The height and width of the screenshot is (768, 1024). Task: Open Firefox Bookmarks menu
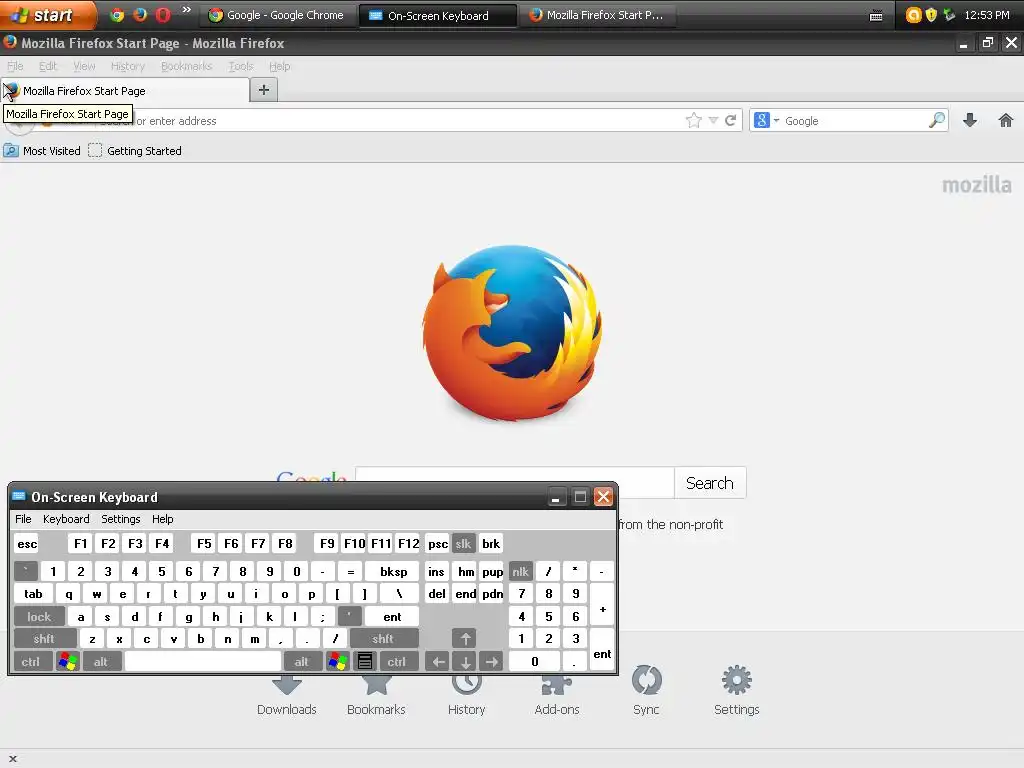187,66
